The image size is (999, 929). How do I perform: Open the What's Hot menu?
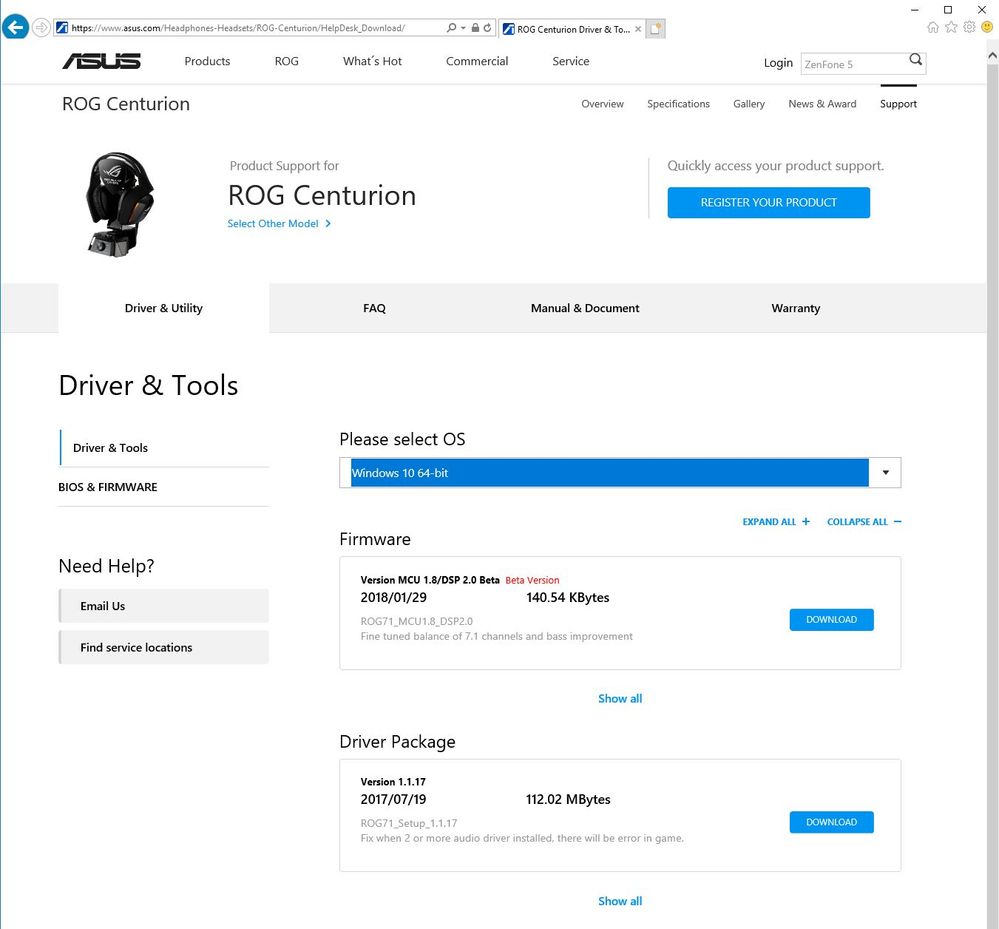click(372, 61)
